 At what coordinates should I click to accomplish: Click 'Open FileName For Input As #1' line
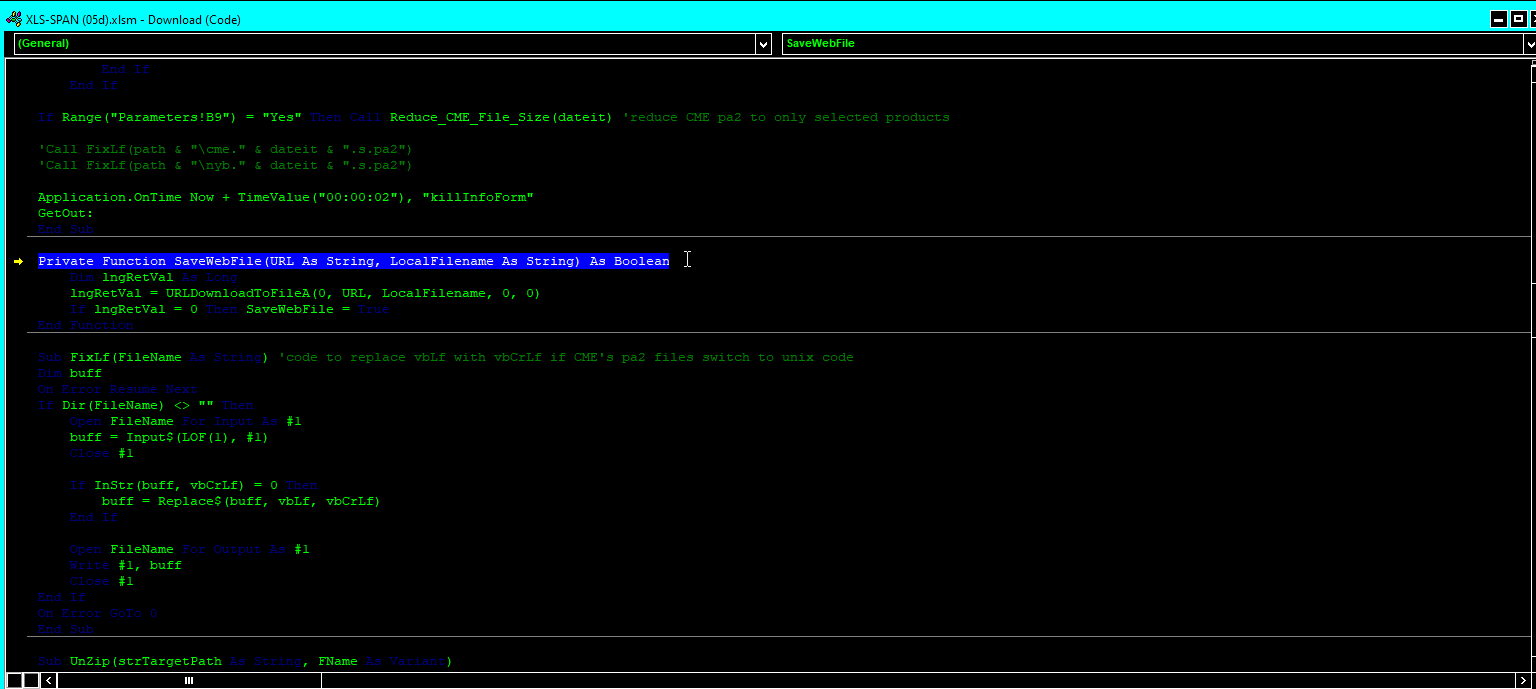[186, 421]
